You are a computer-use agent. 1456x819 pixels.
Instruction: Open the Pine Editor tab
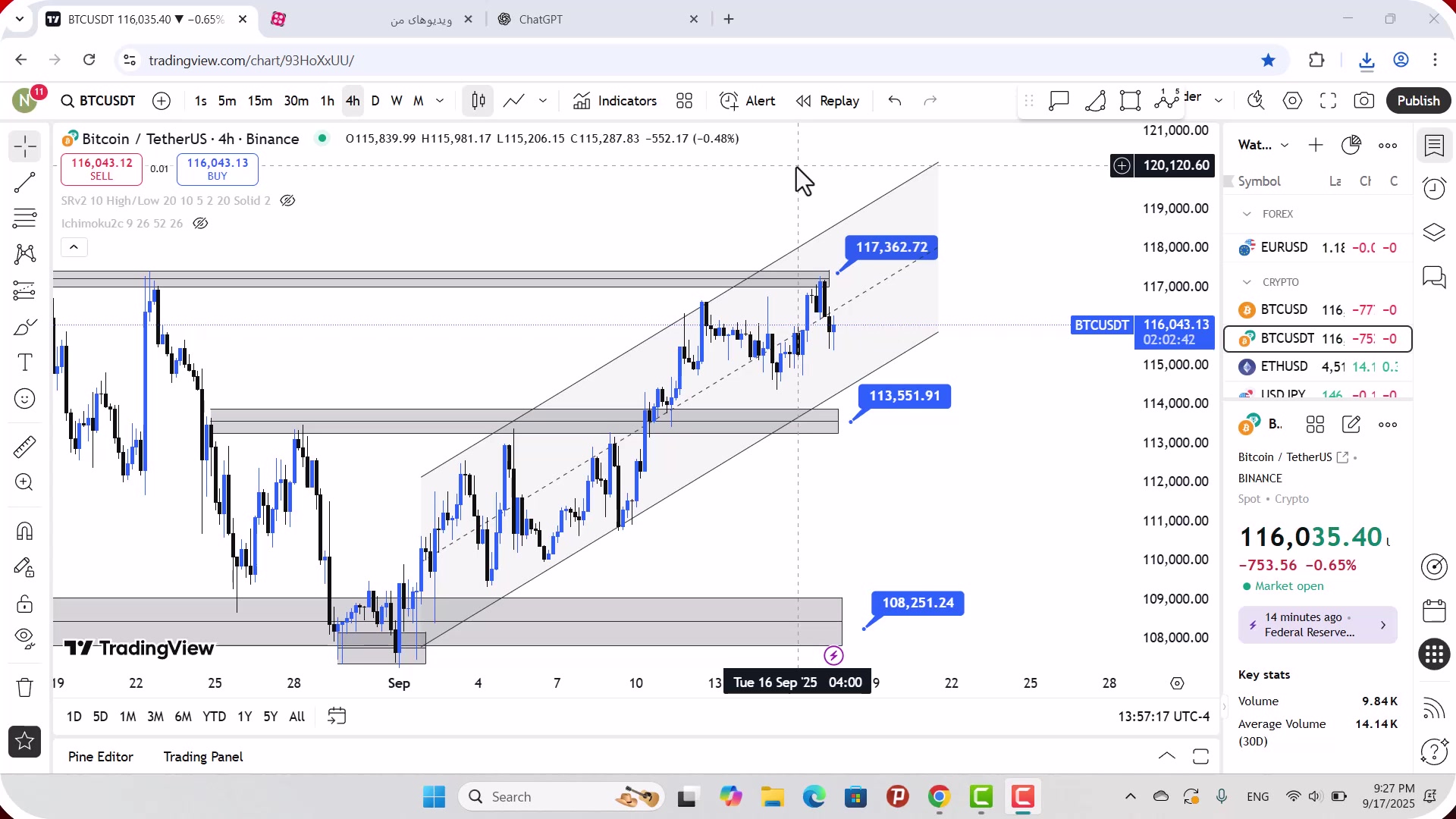click(x=101, y=757)
